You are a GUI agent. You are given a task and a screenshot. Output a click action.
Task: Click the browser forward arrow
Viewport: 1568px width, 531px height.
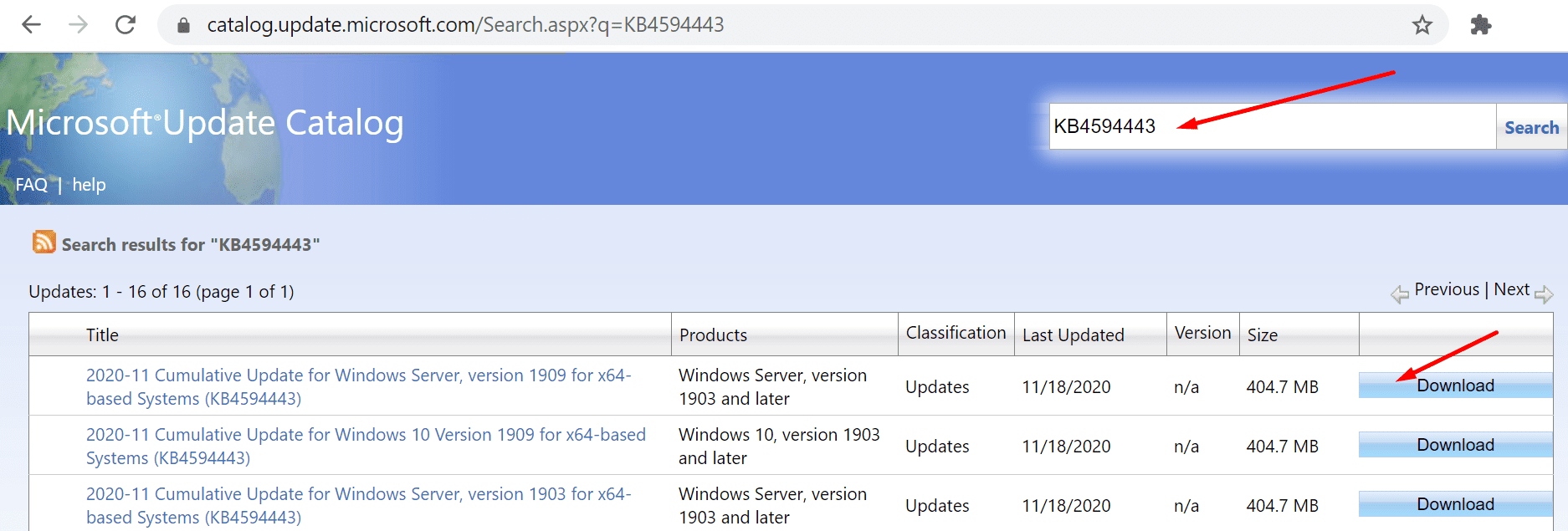click(78, 25)
